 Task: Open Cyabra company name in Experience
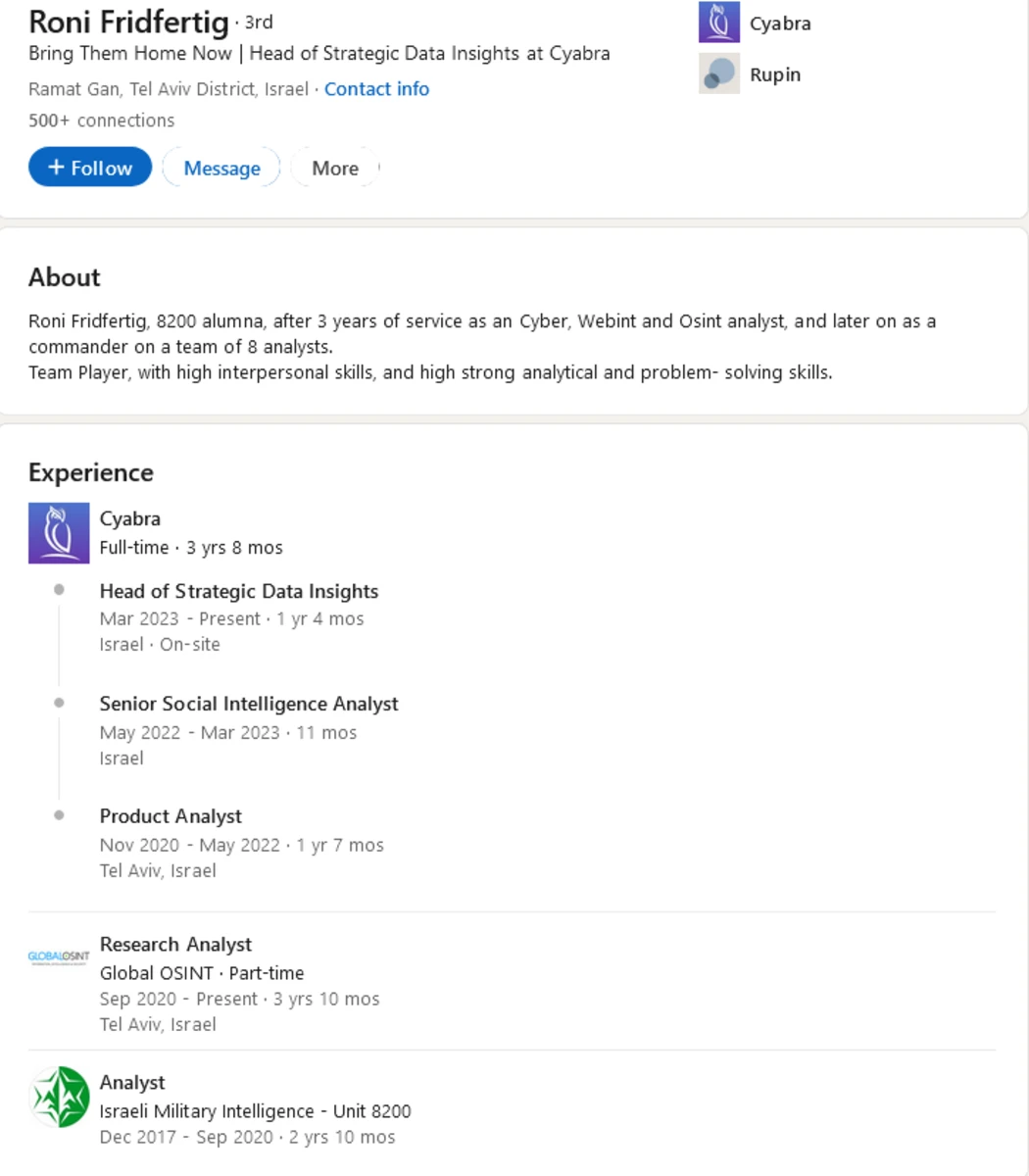(x=129, y=518)
